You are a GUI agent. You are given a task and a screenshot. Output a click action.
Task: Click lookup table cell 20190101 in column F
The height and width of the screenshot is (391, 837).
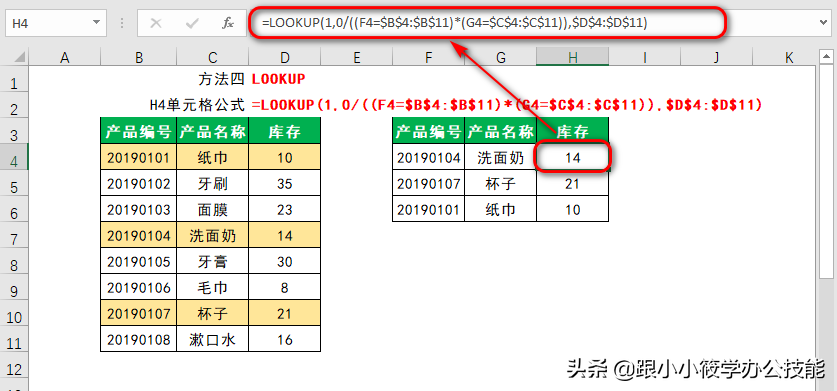pyautogui.click(x=429, y=209)
